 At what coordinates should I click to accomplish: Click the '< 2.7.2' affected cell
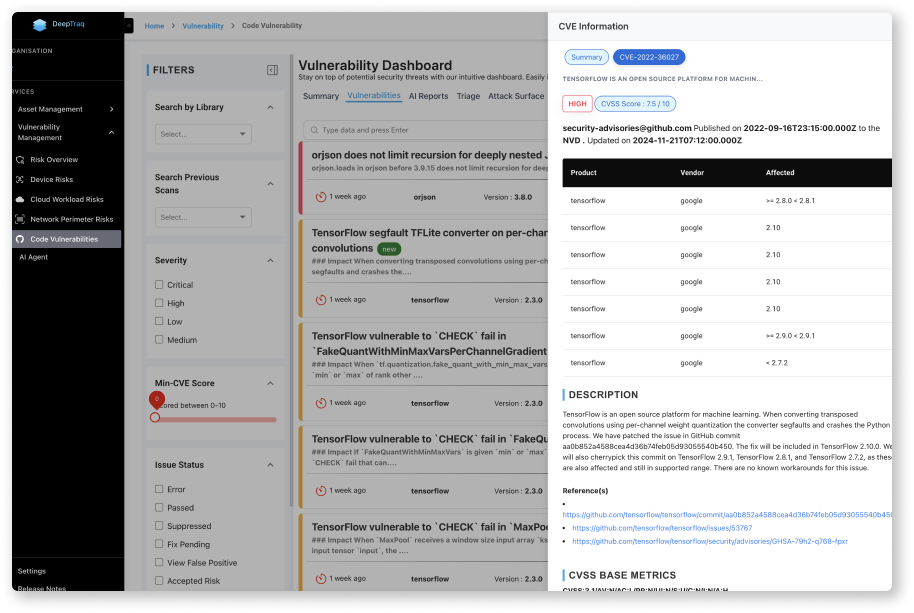click(x=776, y=362)
